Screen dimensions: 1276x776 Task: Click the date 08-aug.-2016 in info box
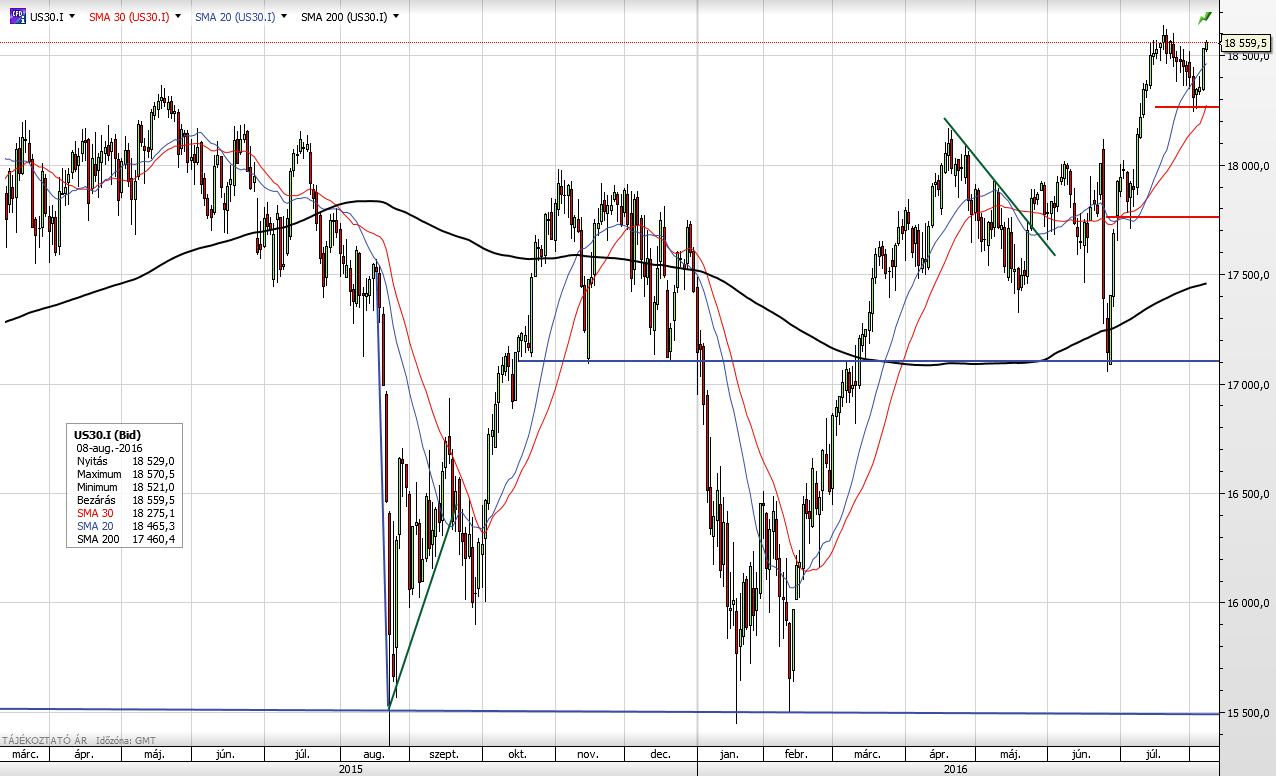coord(111,448)
